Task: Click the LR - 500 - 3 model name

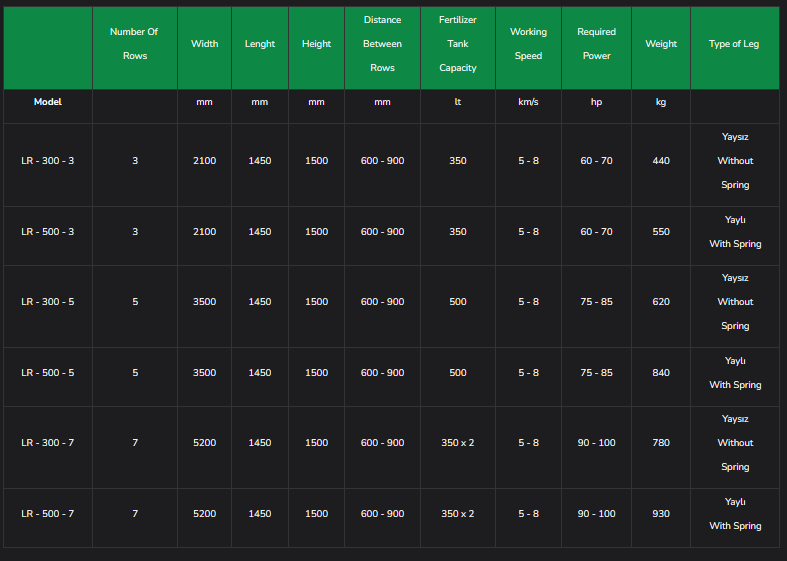Action: [48, 232]
